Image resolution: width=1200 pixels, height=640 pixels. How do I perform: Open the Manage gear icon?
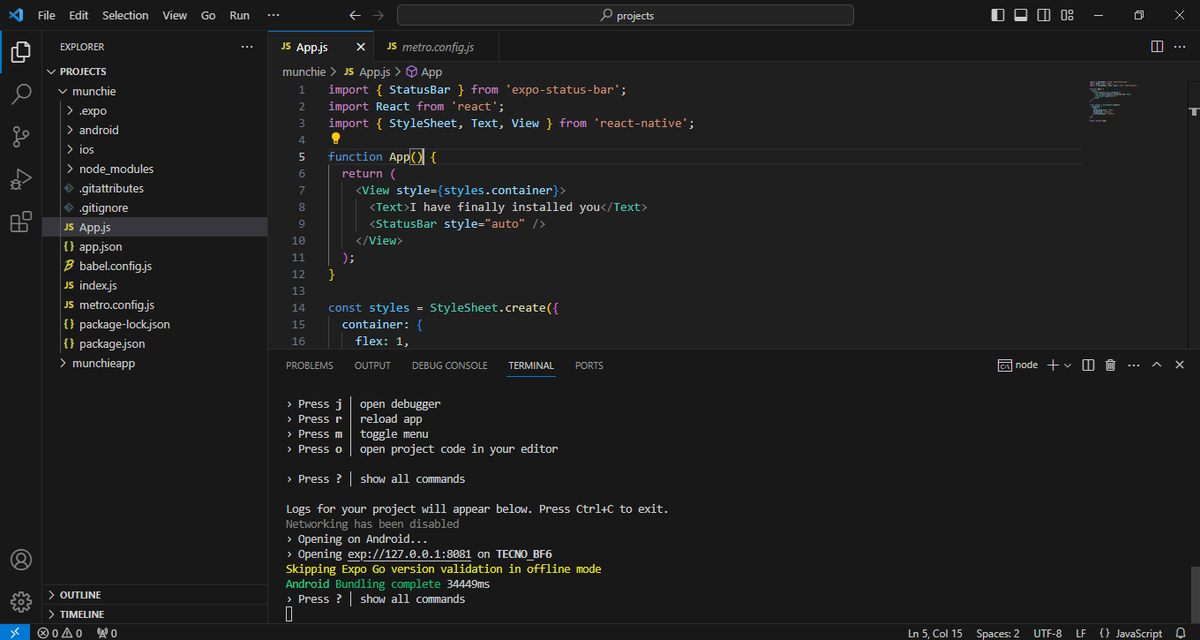coord(20,602)
